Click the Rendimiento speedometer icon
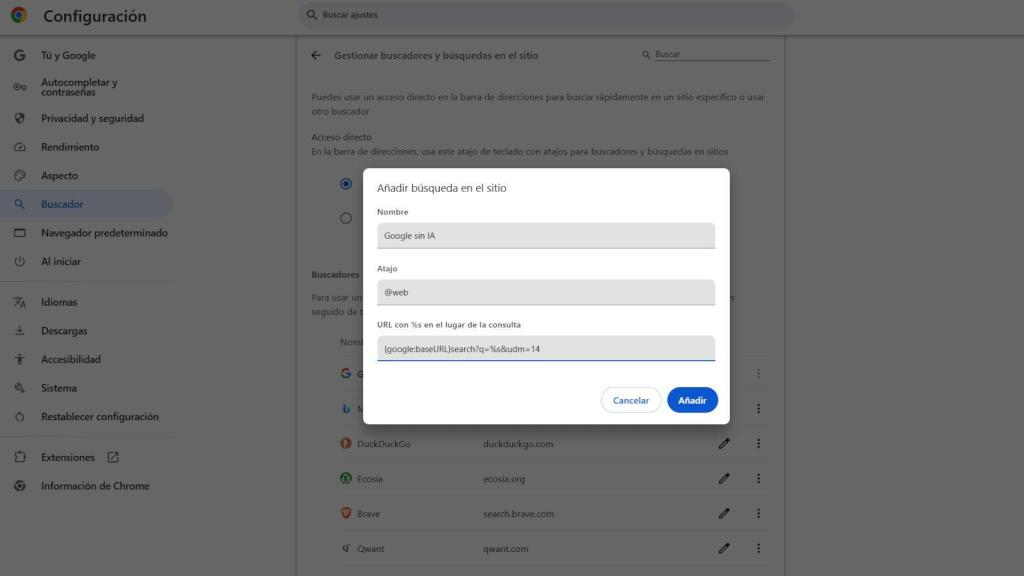The height and width of the screenshot is (576, 1024). point(20,146)
